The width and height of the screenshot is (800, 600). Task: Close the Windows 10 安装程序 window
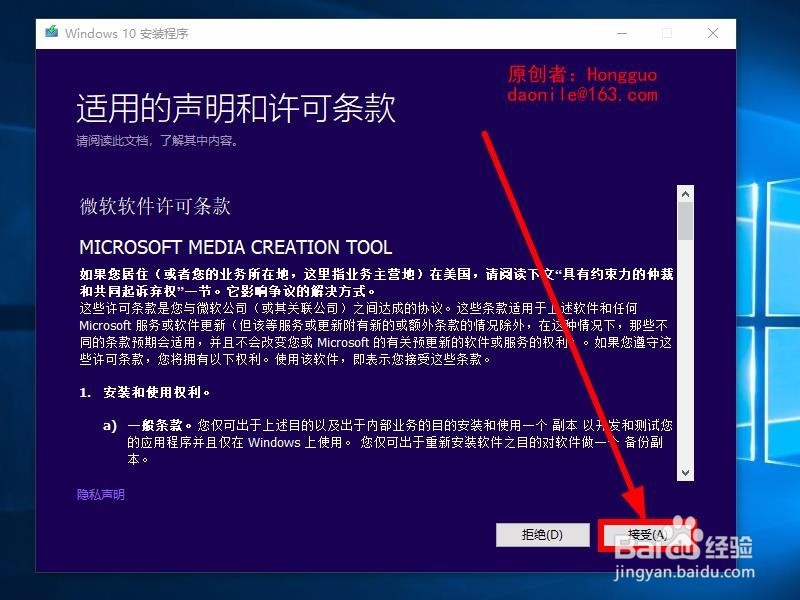click(713, 34)
